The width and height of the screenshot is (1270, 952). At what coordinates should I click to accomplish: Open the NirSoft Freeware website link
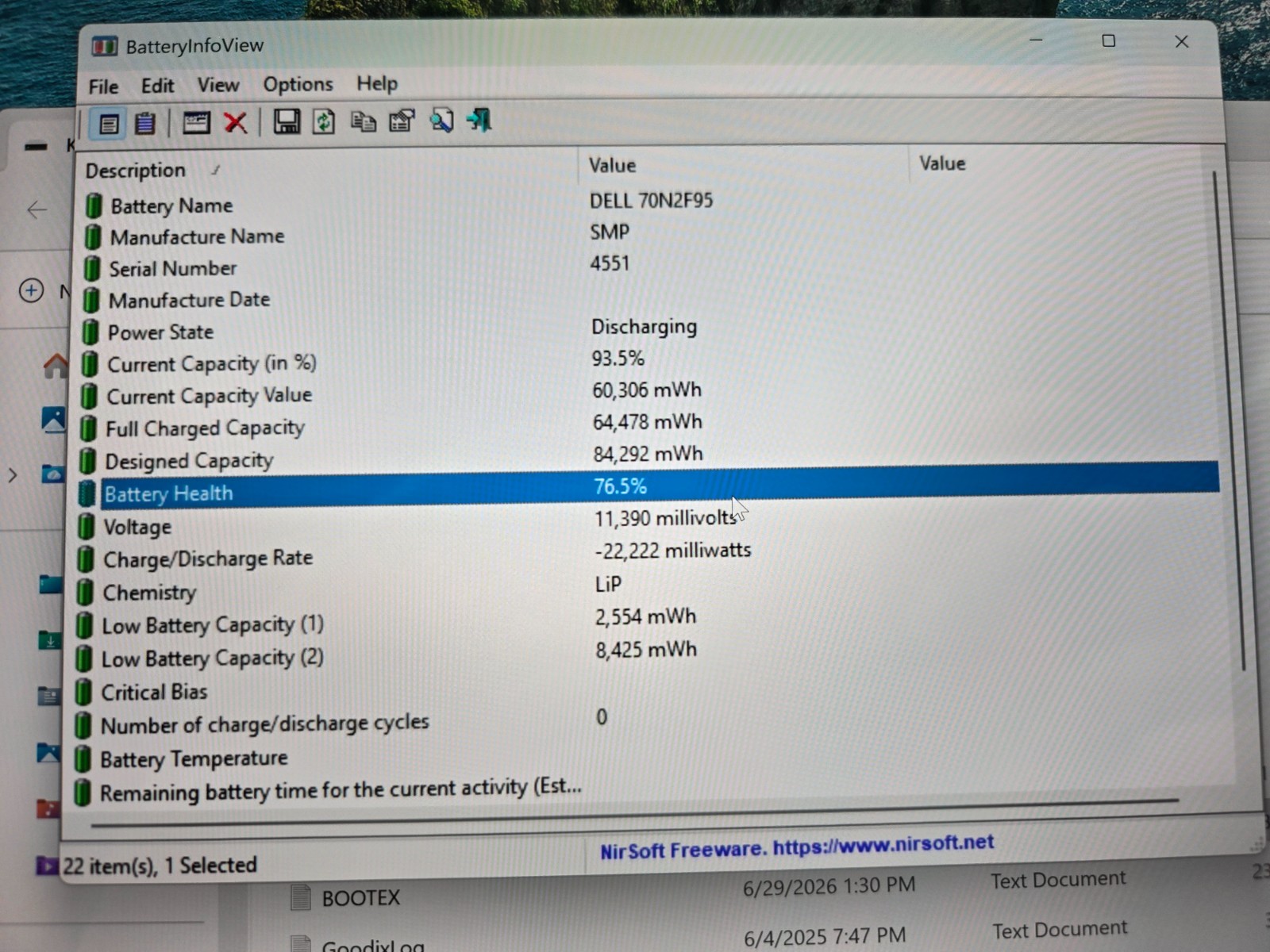pyautogui.click(x=796, y=846)
